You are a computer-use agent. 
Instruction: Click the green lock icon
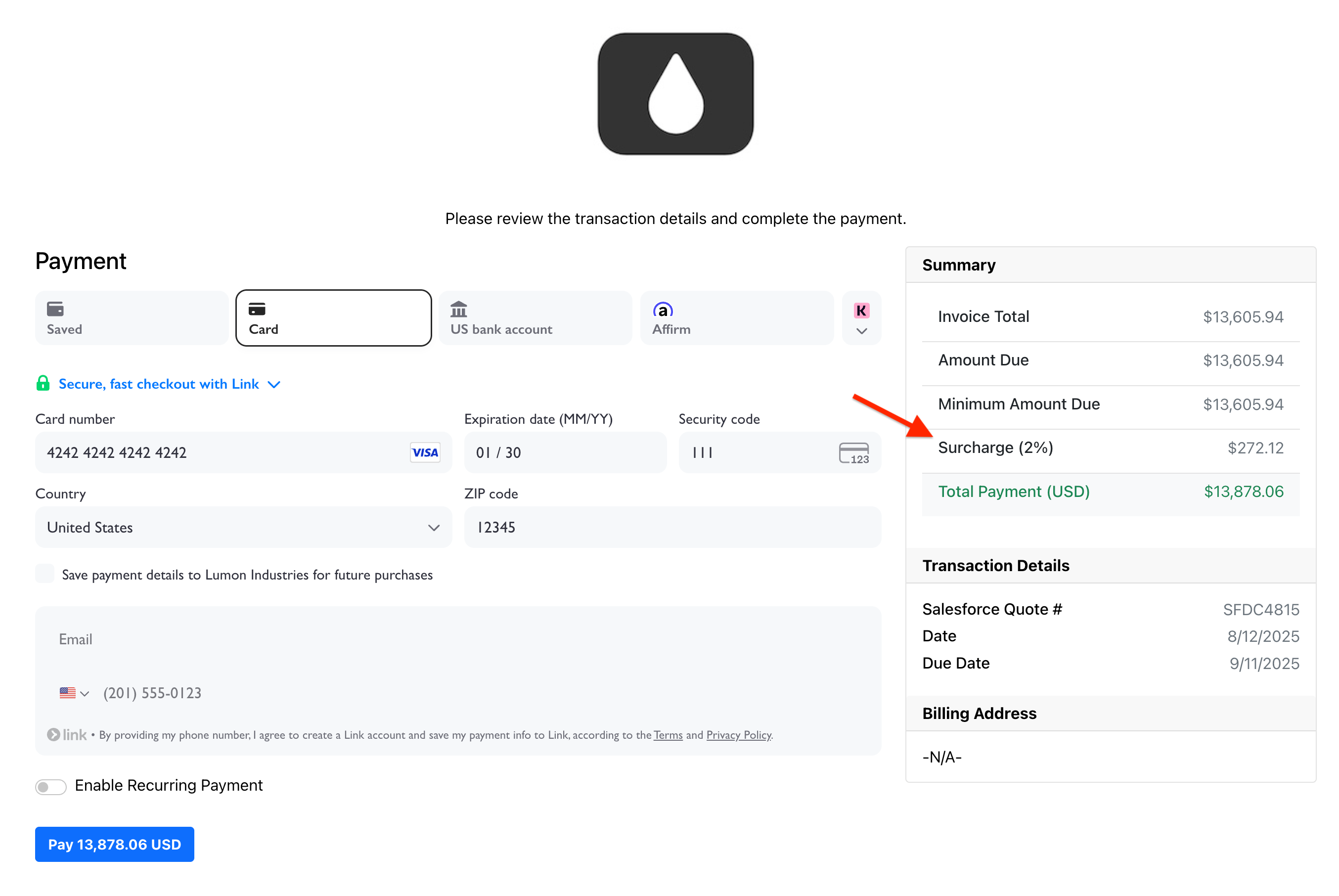point(43,383)
